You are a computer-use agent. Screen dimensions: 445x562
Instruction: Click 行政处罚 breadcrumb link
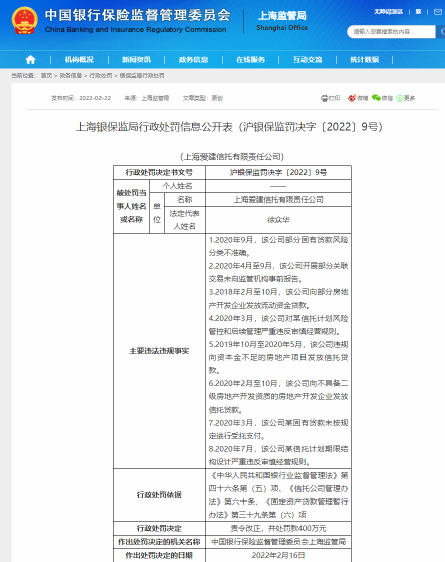click(101, 75)
